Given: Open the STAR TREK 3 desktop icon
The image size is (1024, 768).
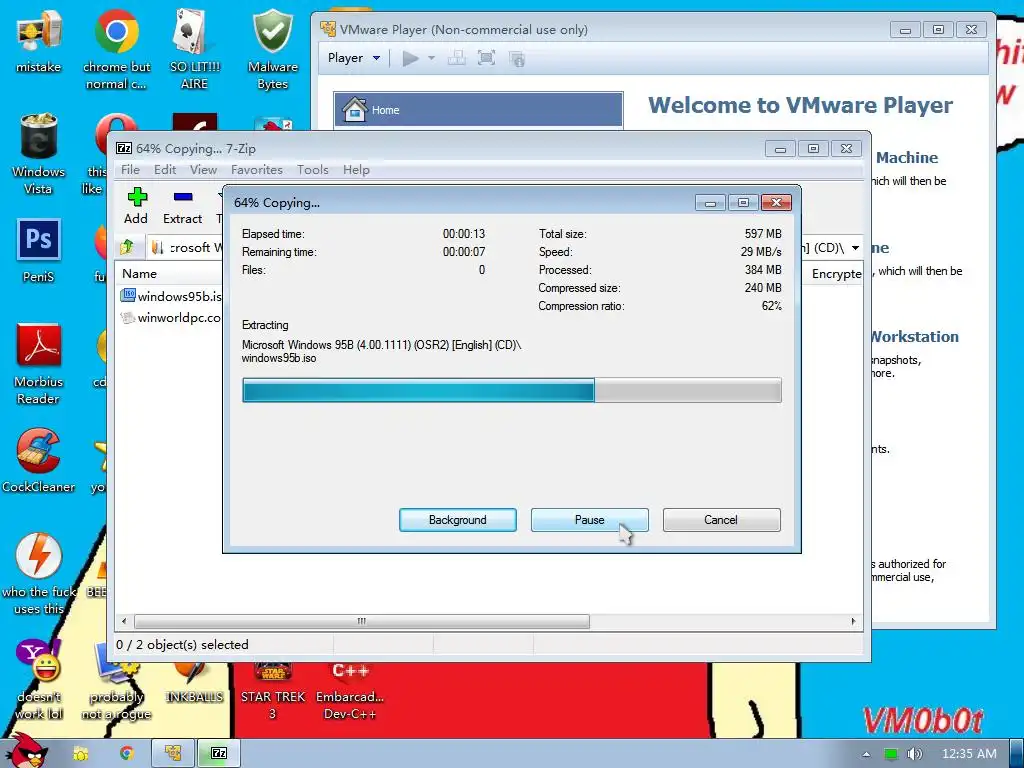Looking at the screenshot, I should pyautogui.click(x=273, y=691).
